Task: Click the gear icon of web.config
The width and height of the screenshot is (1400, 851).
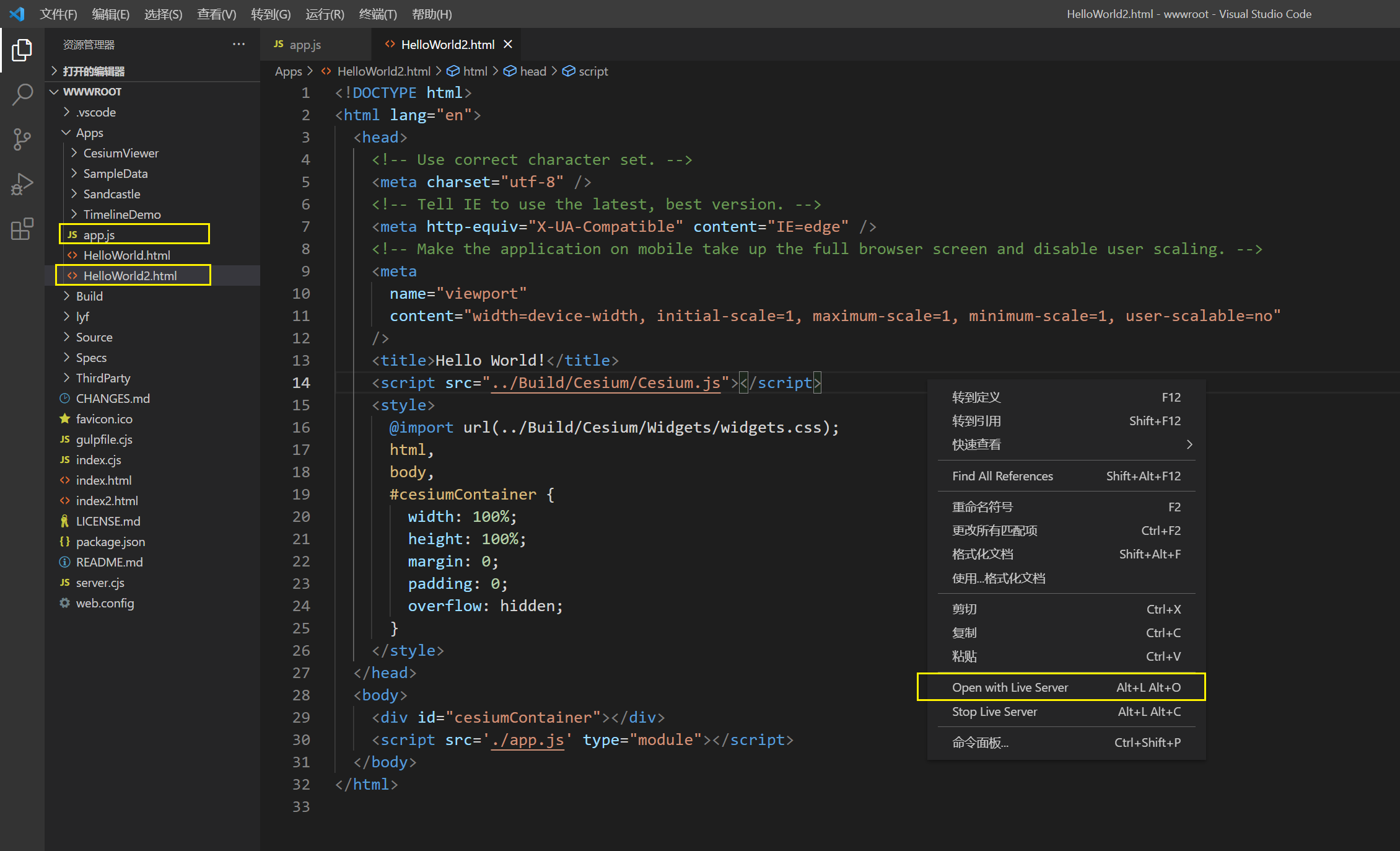Action: (64, 603)
